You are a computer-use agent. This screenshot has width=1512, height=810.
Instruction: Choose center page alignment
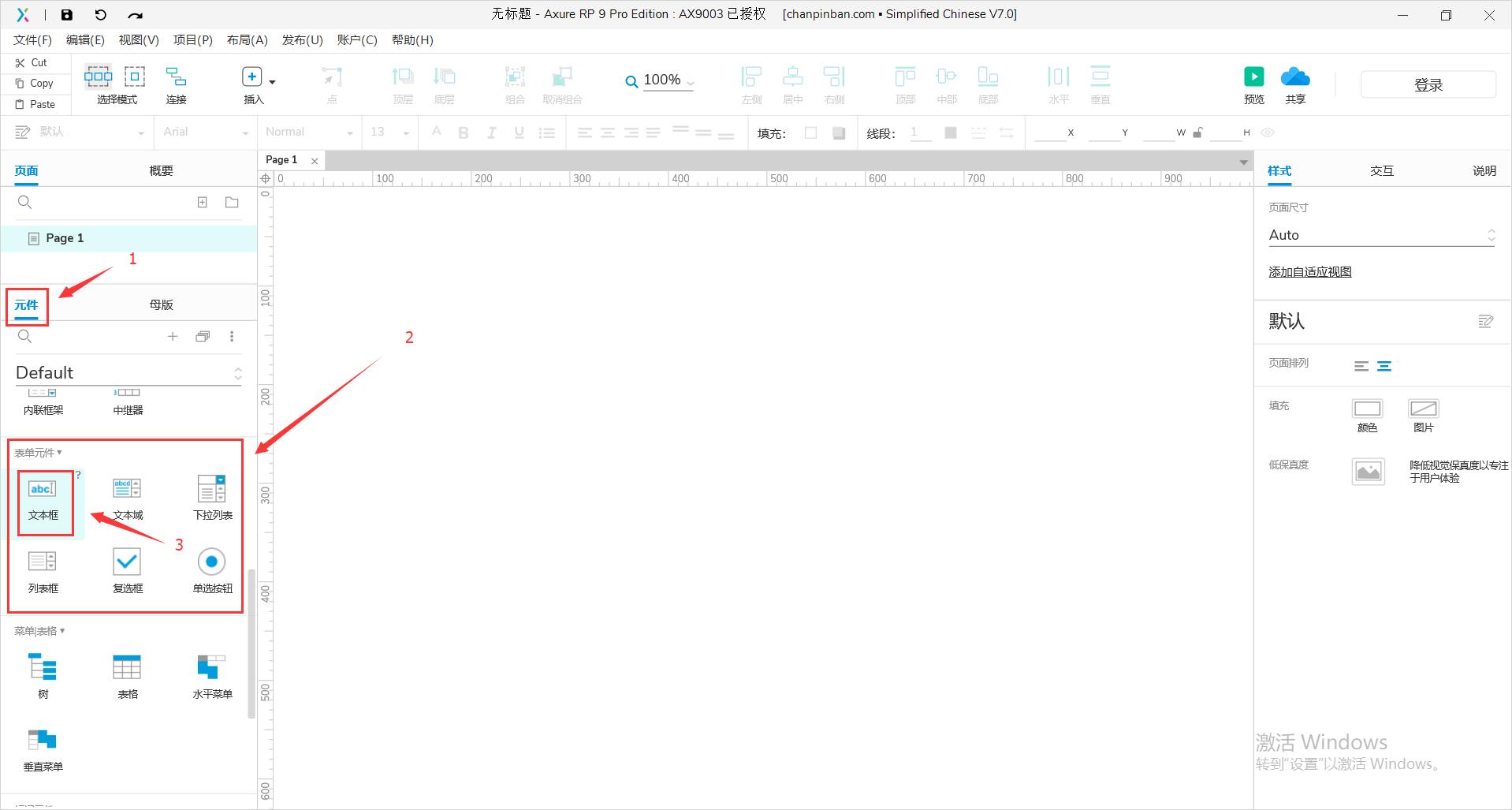[1384, 366]
